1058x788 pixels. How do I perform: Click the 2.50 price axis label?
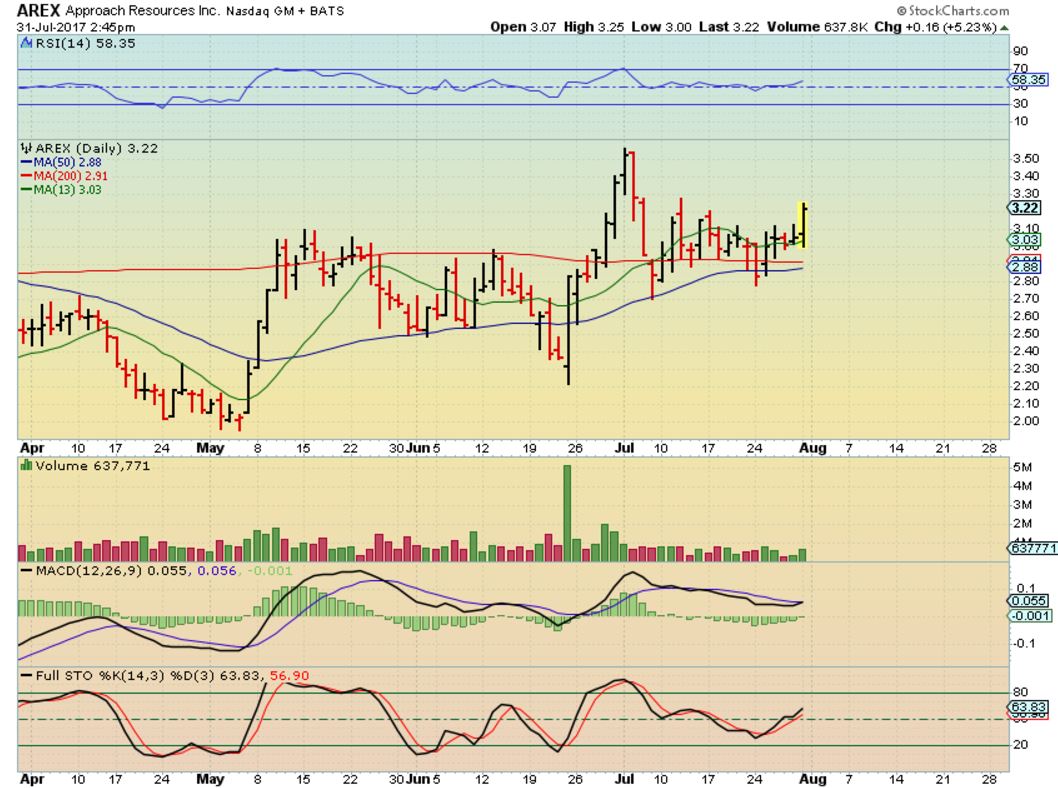[x=1026, y=333]
